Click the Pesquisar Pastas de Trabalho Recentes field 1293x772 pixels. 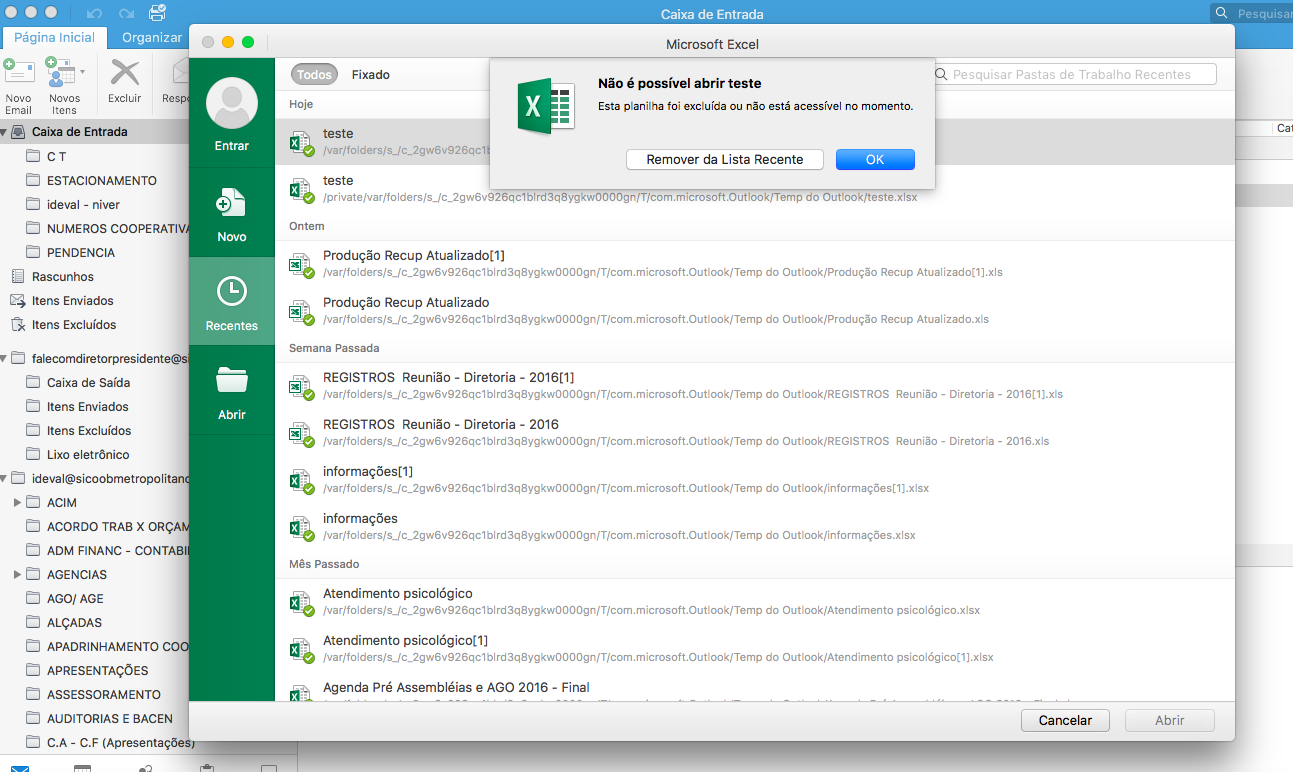click(x=1080, y=75)
